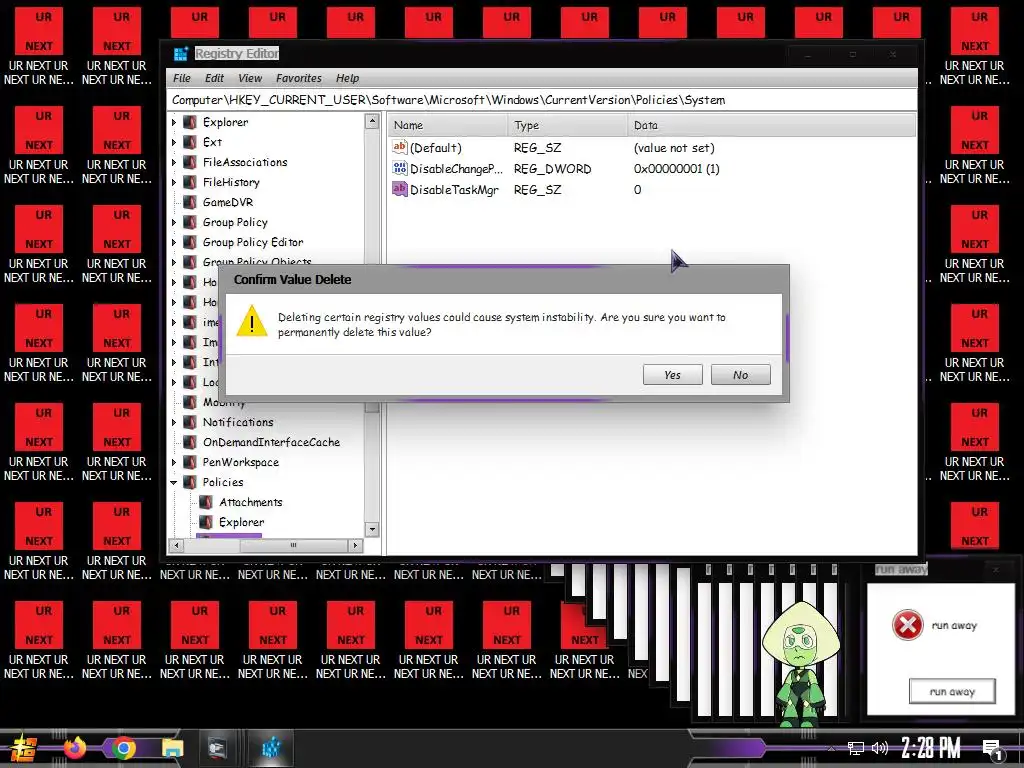Open the Start menu on the taskbar
This screenshot has width=1024, height=768.
click(22, 748)
